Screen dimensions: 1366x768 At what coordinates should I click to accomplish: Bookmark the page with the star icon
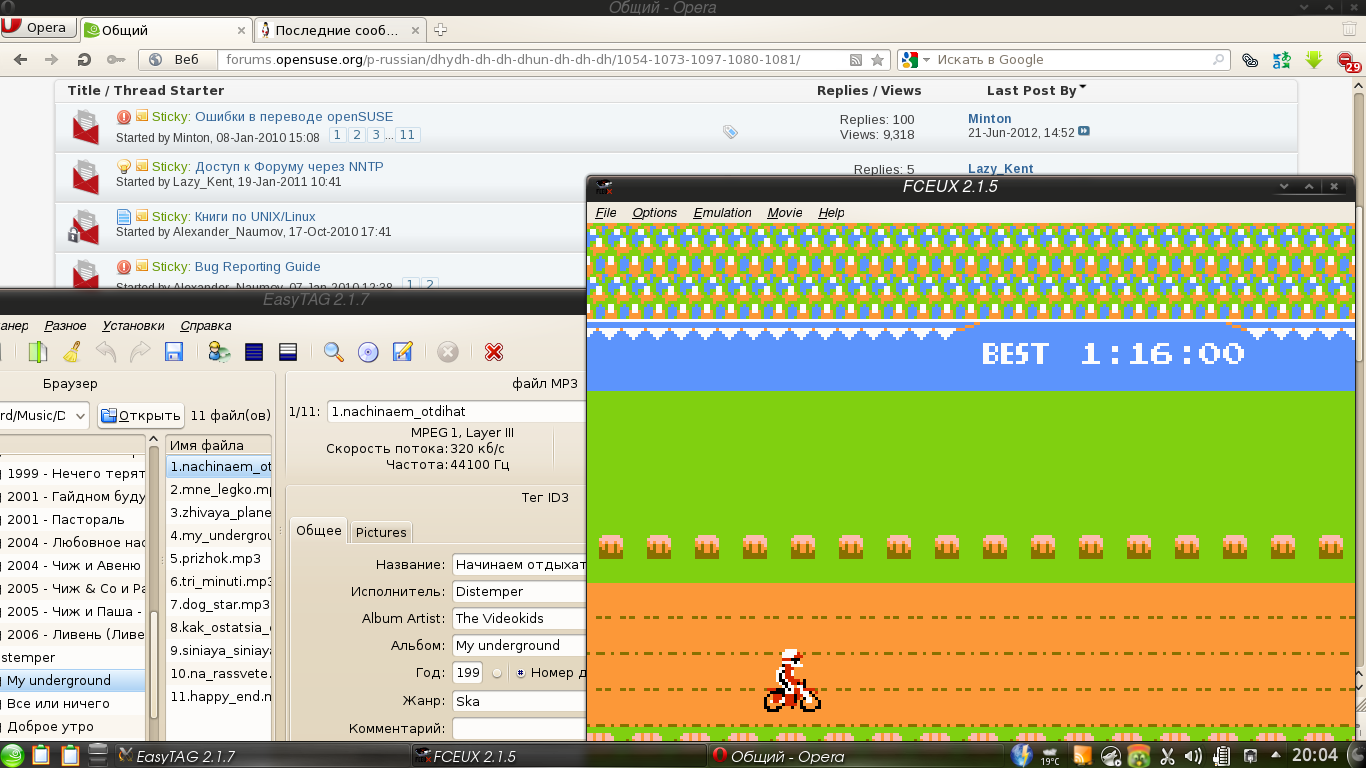tap(878, 60)
